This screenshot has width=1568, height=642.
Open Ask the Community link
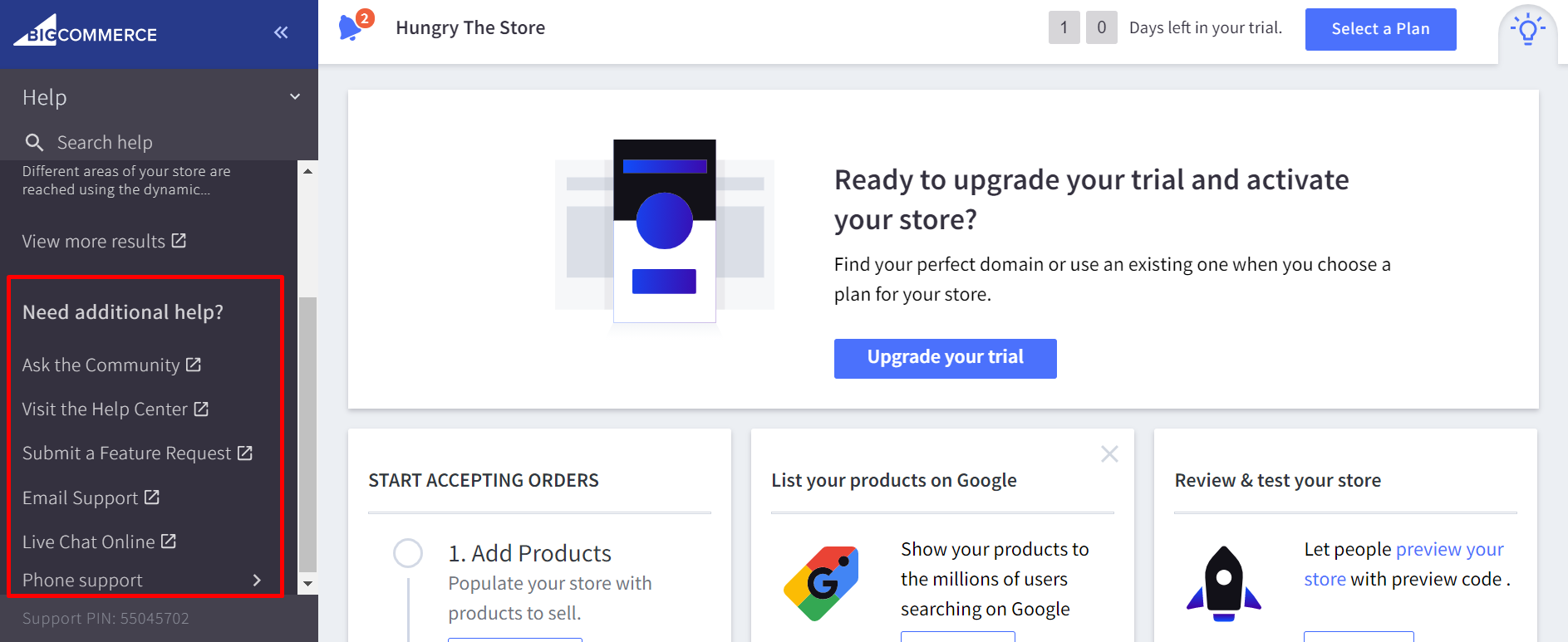111,365
